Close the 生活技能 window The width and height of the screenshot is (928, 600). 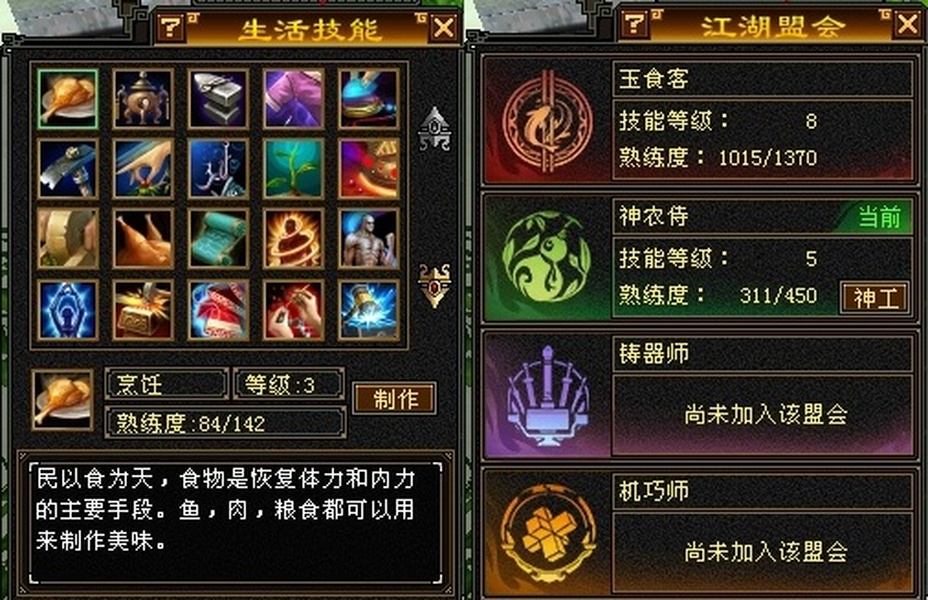point(444,27)
